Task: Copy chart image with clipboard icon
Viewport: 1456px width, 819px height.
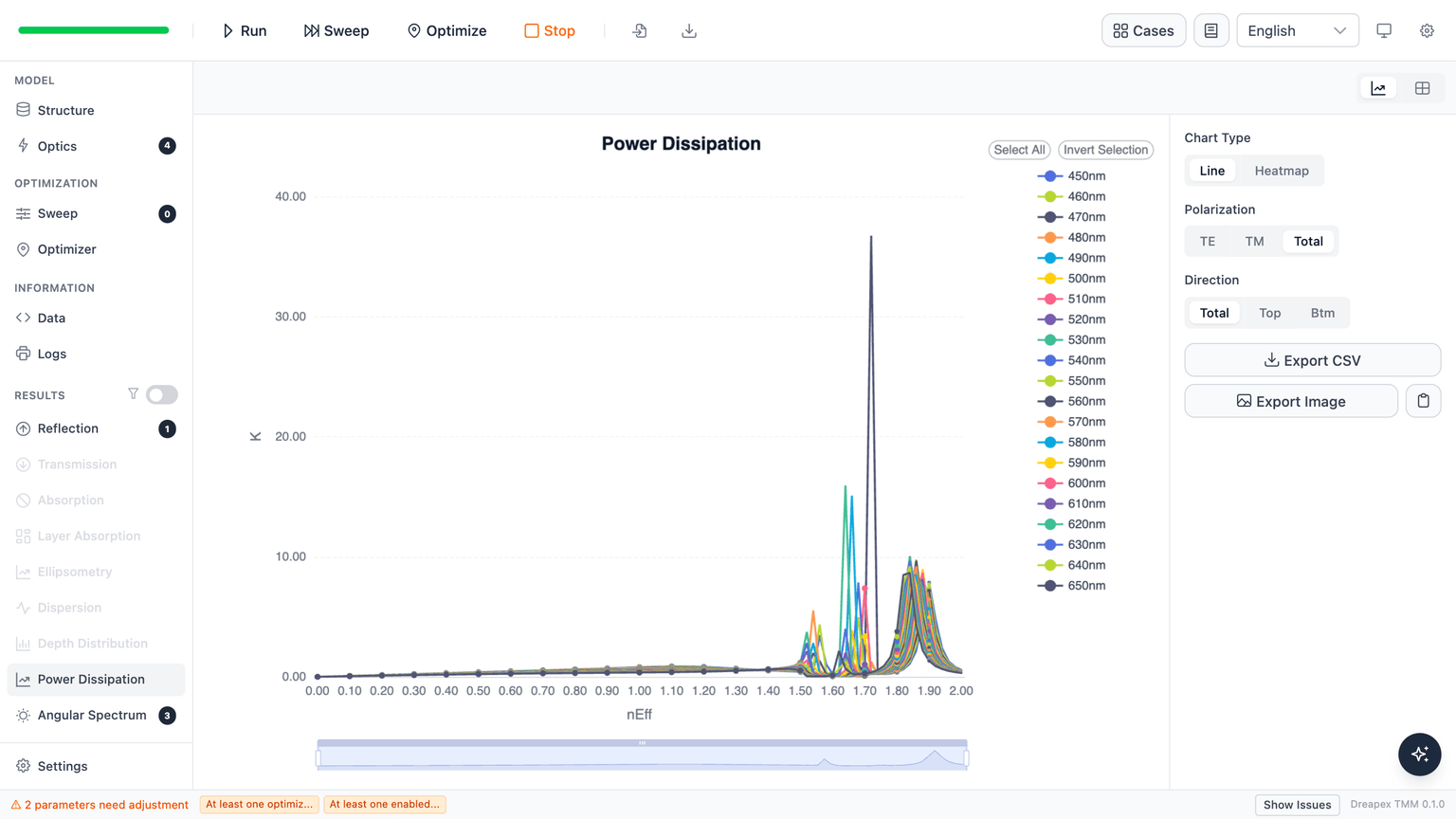Action: click(1423, 401)
